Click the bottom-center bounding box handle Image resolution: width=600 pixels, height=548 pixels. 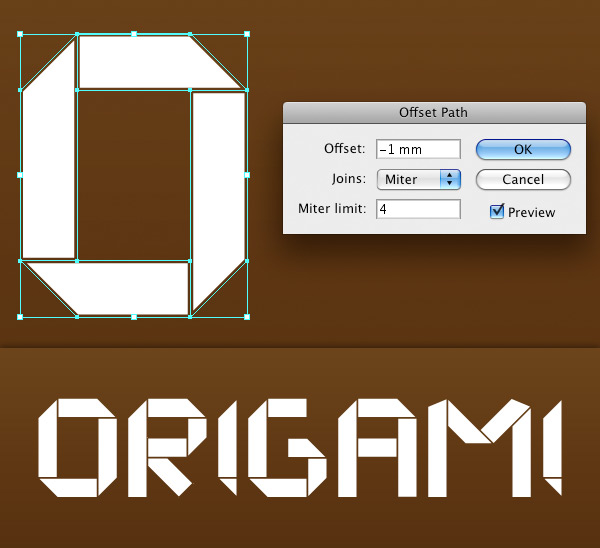(x=134, y=317)
